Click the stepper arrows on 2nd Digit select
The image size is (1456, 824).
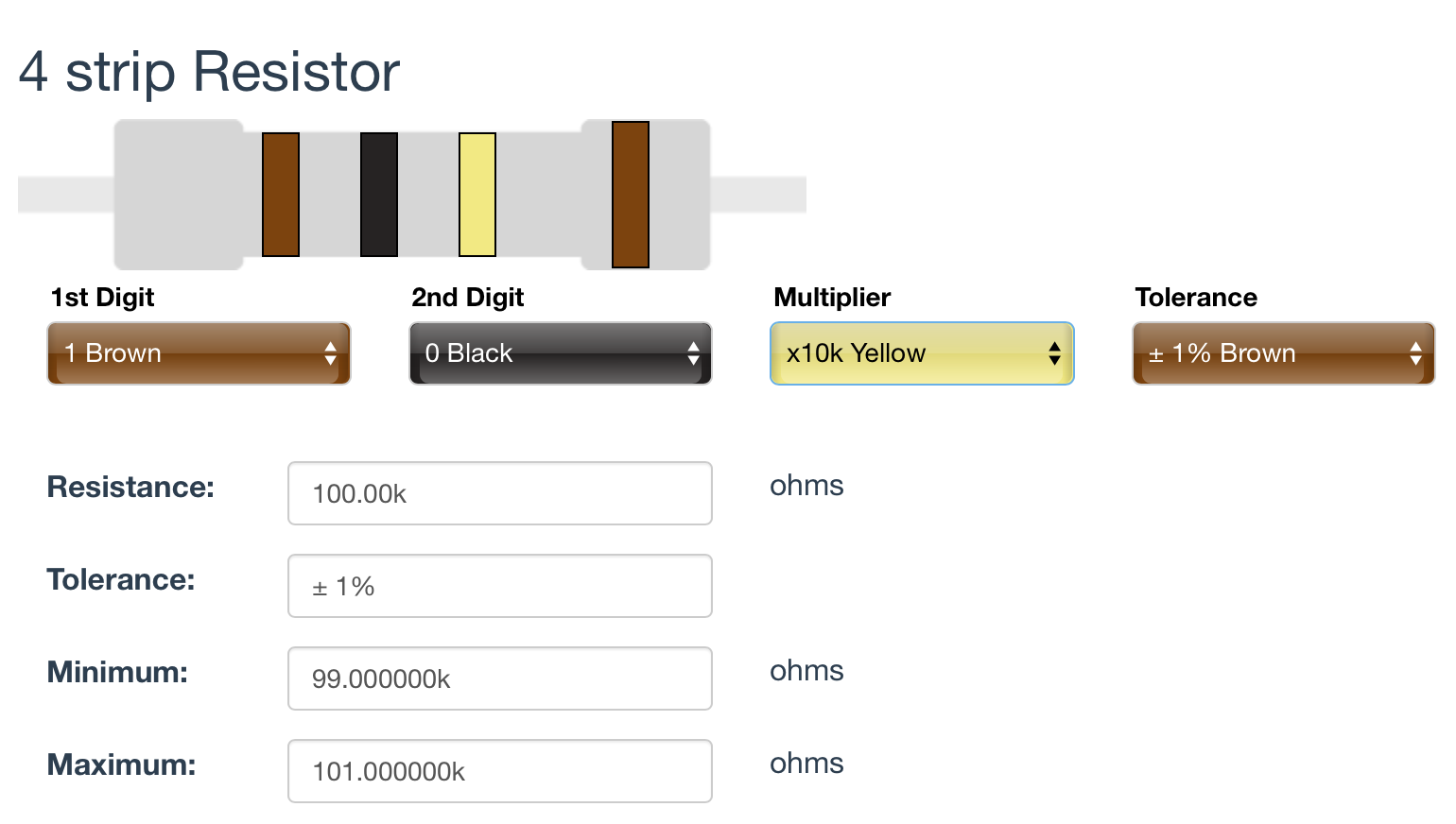point(693,353)
